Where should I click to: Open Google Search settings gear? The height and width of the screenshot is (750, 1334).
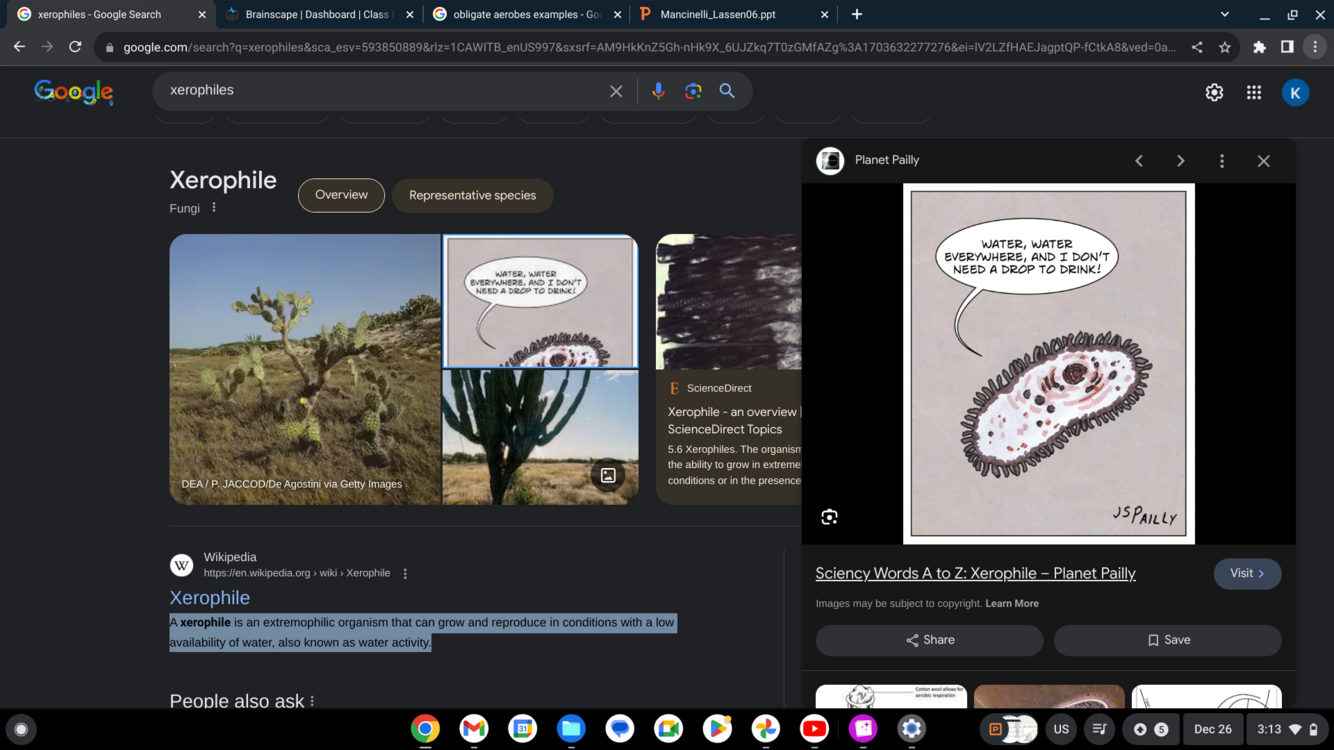point(1214,92)
